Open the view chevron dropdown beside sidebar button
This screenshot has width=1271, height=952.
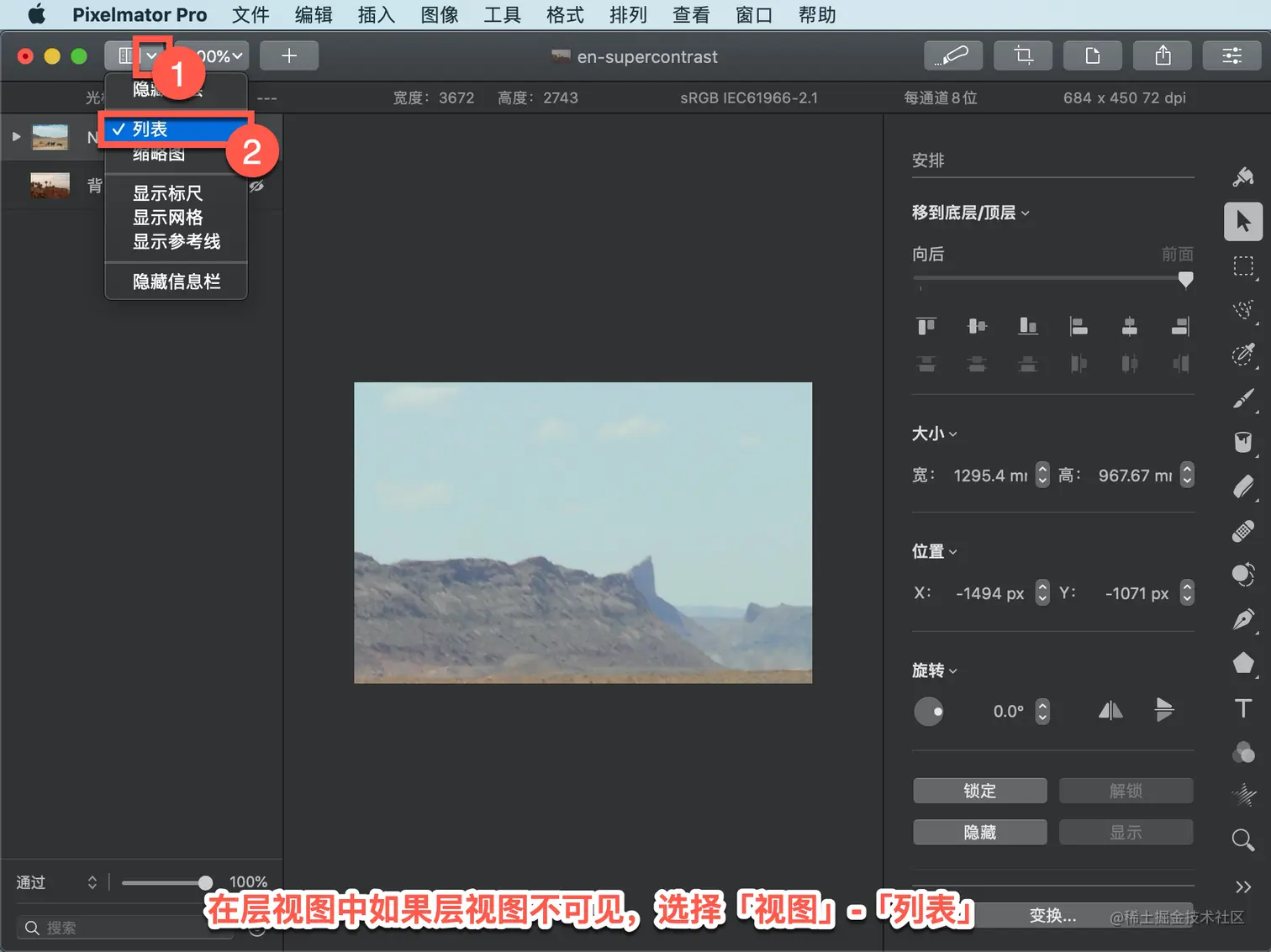coord(152,55)
